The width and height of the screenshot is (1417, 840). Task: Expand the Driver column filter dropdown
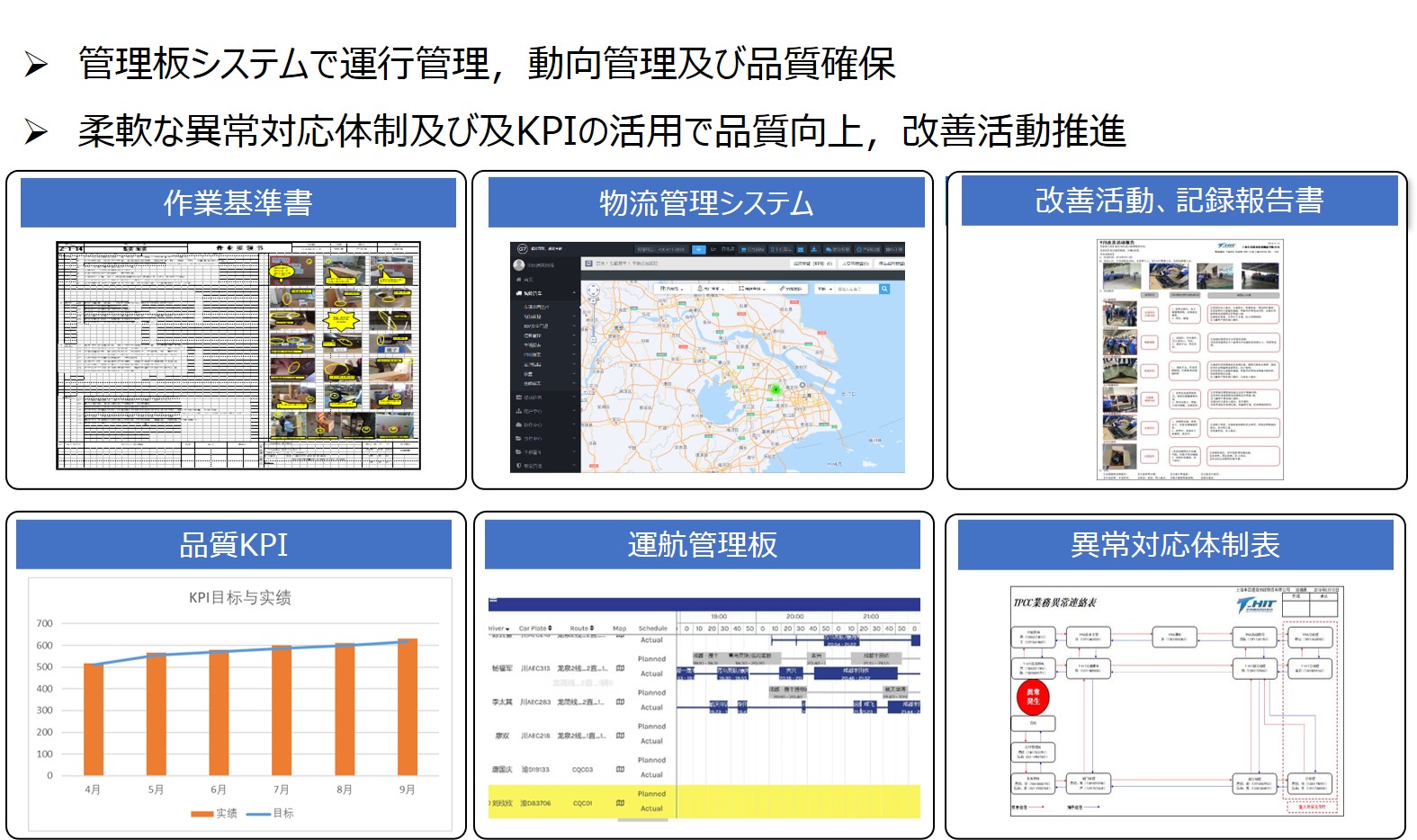click(507, 629)
